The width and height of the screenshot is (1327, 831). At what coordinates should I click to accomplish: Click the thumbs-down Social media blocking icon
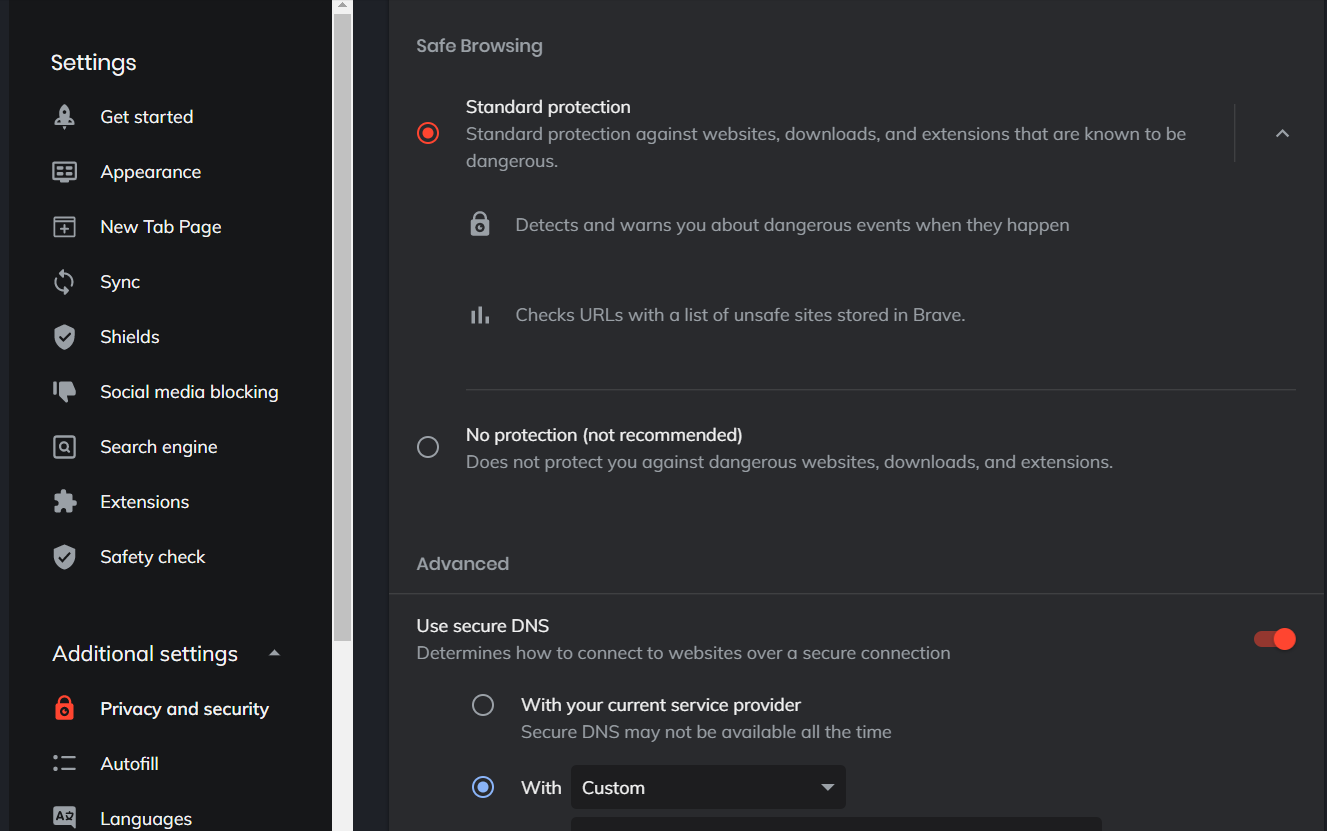coord(64,392)
